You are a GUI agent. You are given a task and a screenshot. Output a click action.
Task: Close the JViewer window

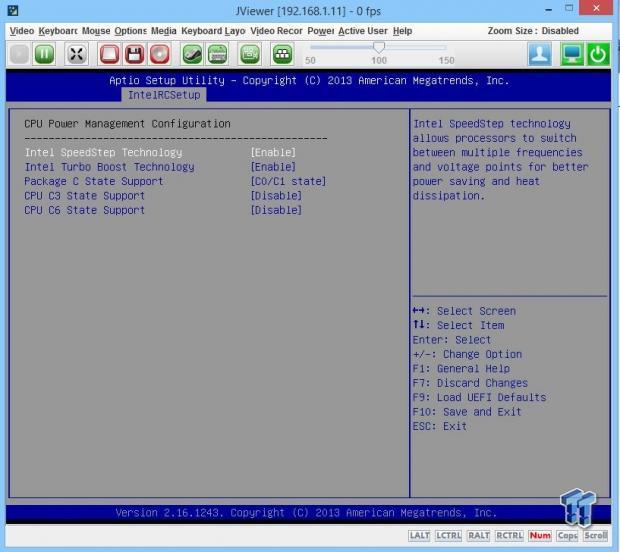(596, 8)
